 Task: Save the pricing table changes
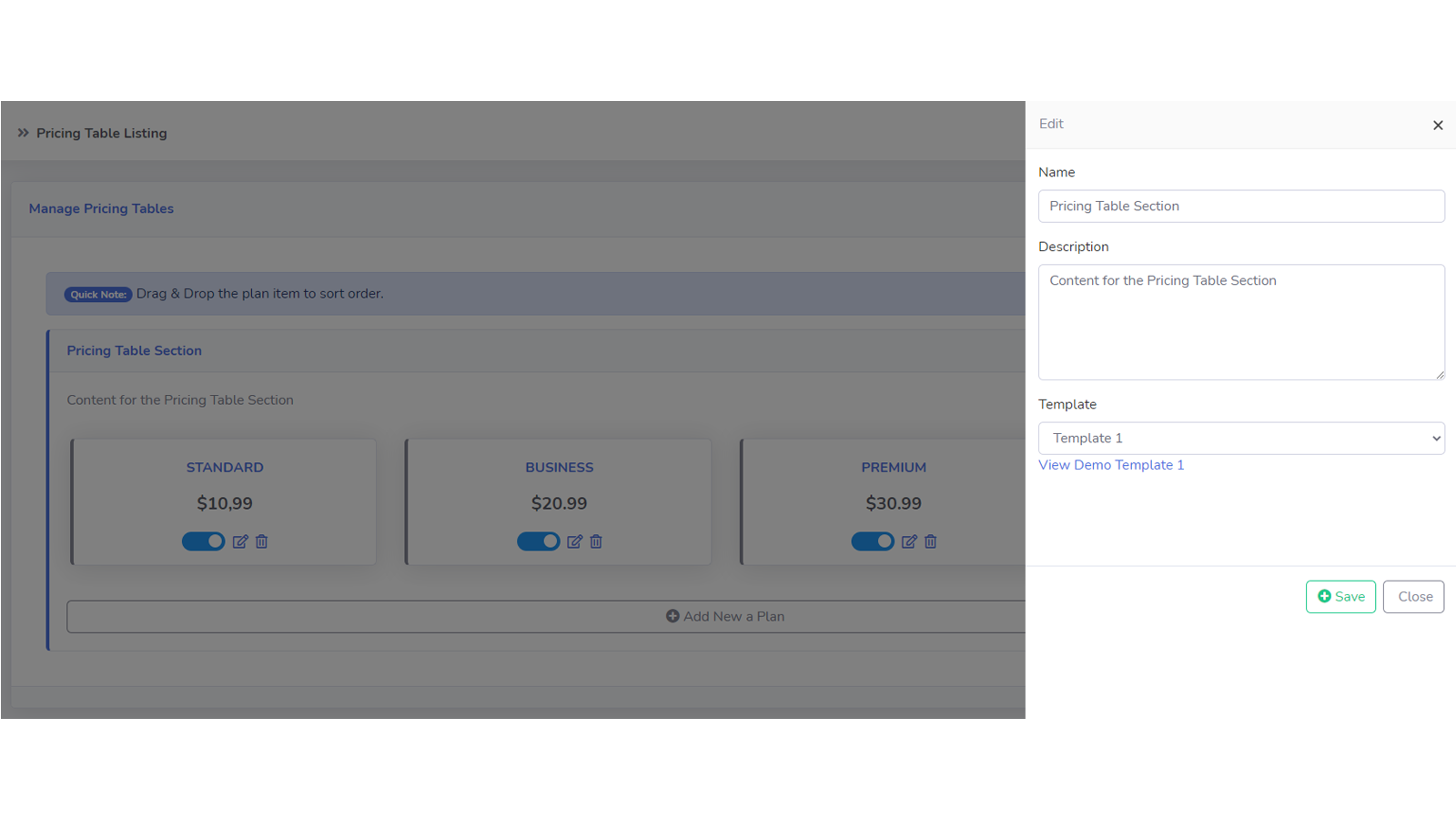pos(1340,596)
